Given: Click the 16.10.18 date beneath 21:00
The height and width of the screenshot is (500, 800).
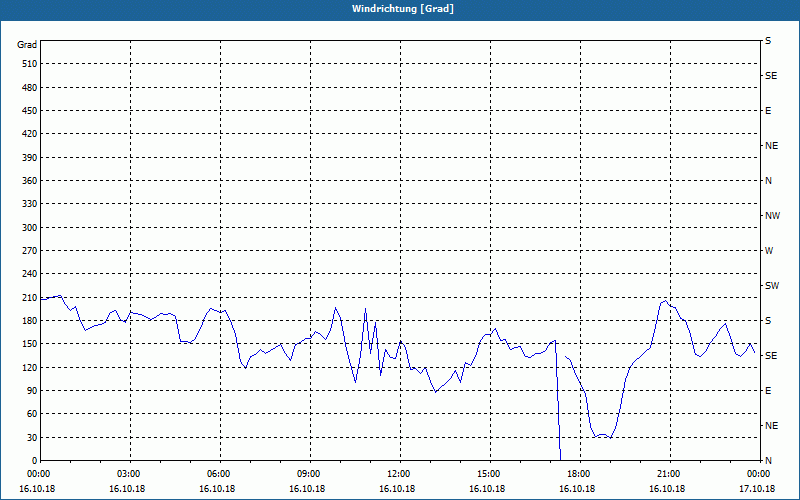Looking at the screenshot, I should (667, 488).
